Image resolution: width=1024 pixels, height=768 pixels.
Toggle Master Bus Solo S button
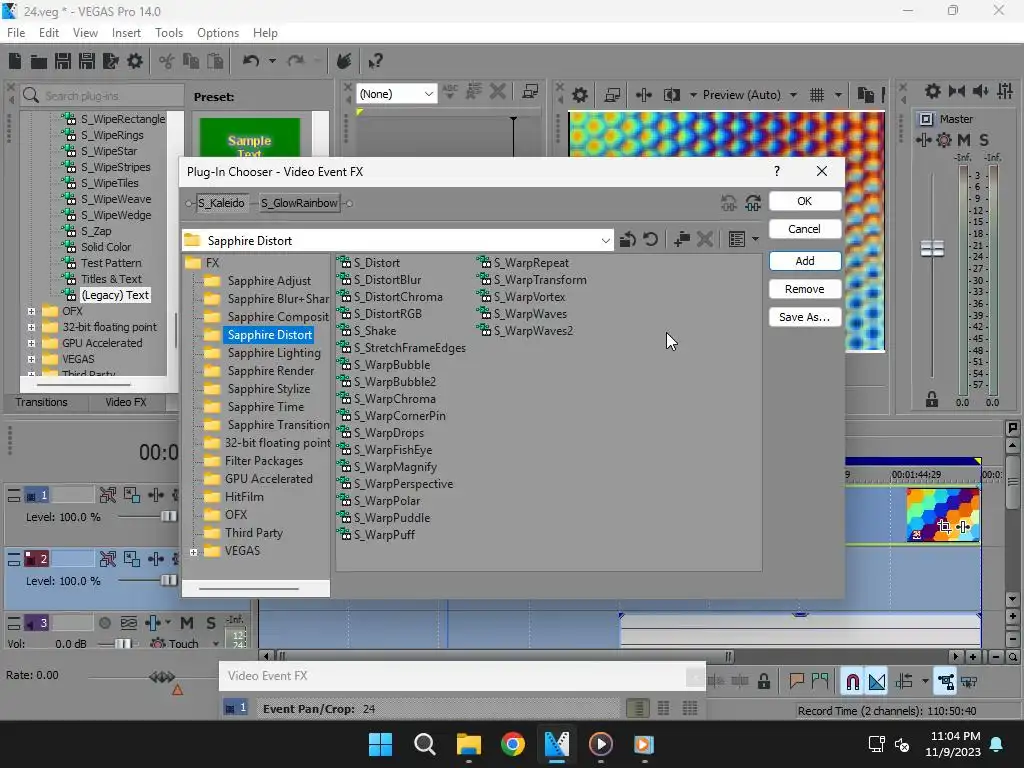click(984, 140)
